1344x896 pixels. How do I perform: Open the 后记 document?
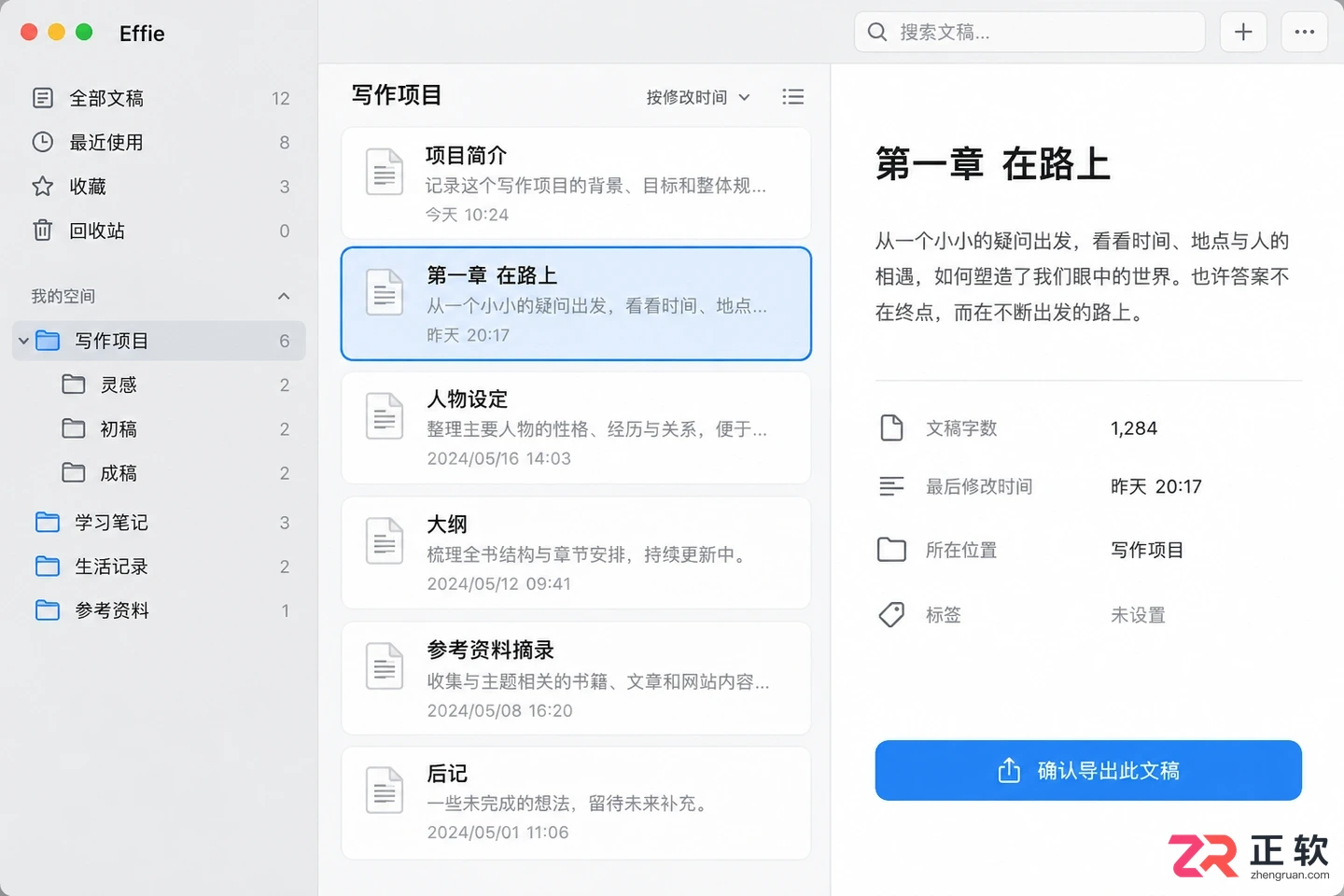point(576,803)
